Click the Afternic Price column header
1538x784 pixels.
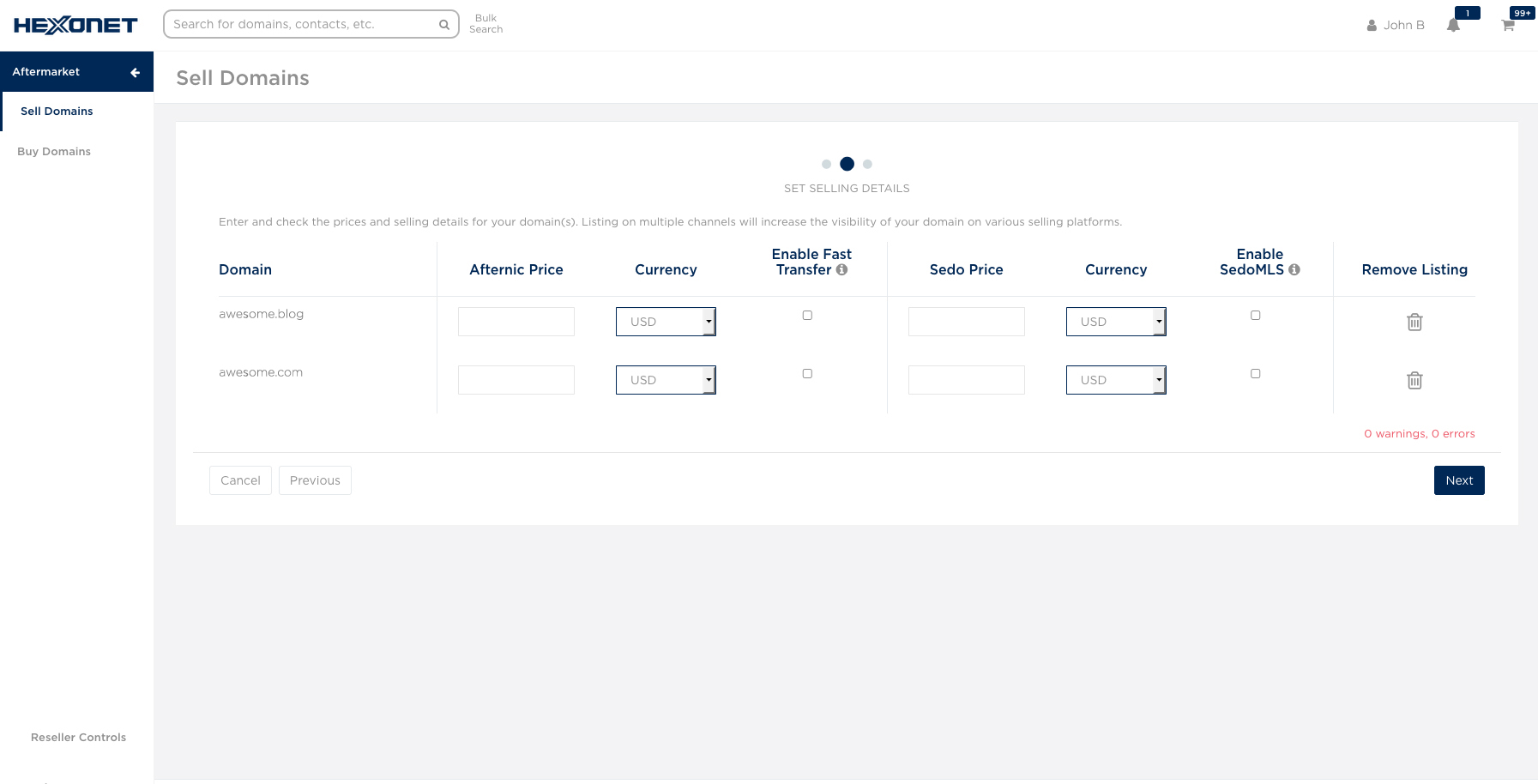[516, 269]
